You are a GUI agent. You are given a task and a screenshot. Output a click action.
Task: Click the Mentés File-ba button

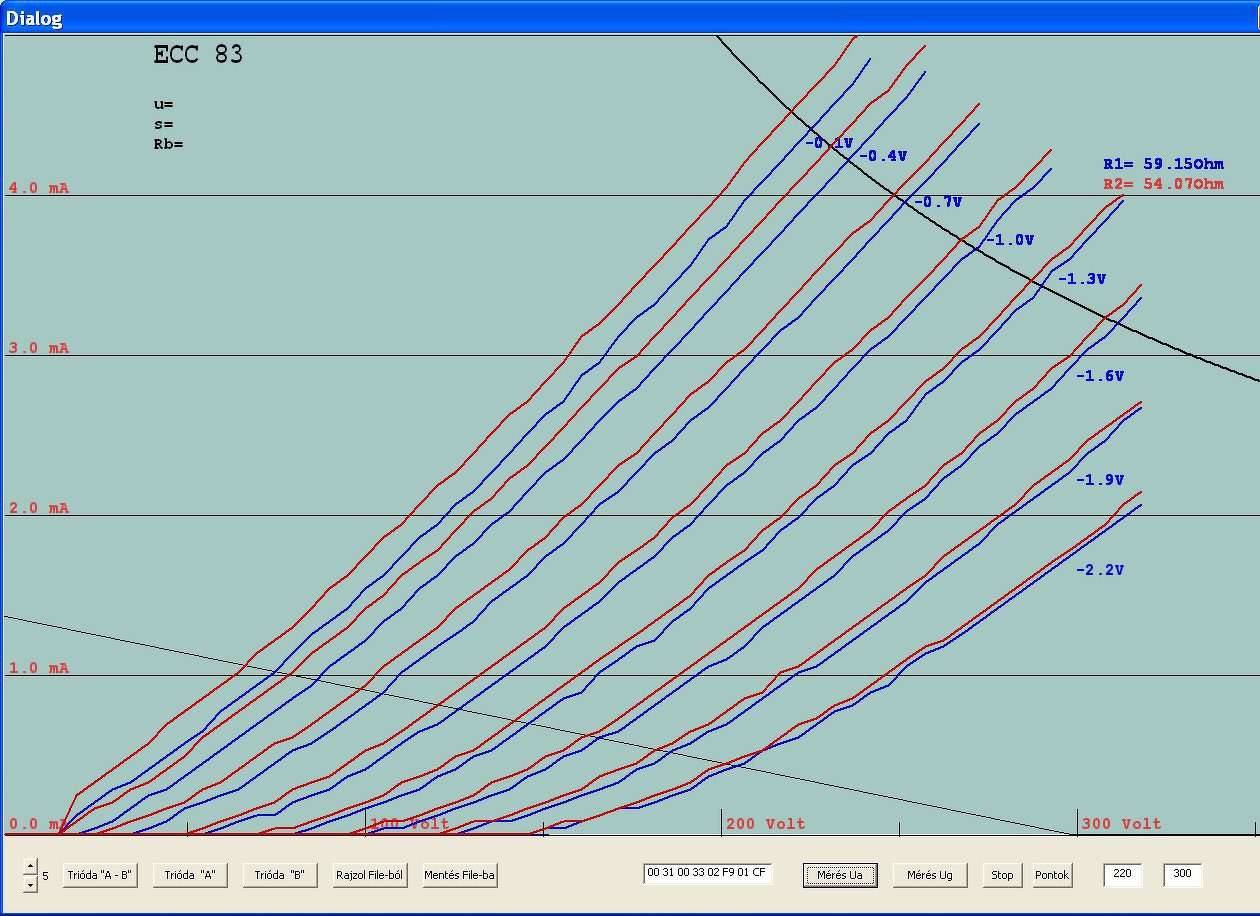pyautogui.click(x=460, y=875)
